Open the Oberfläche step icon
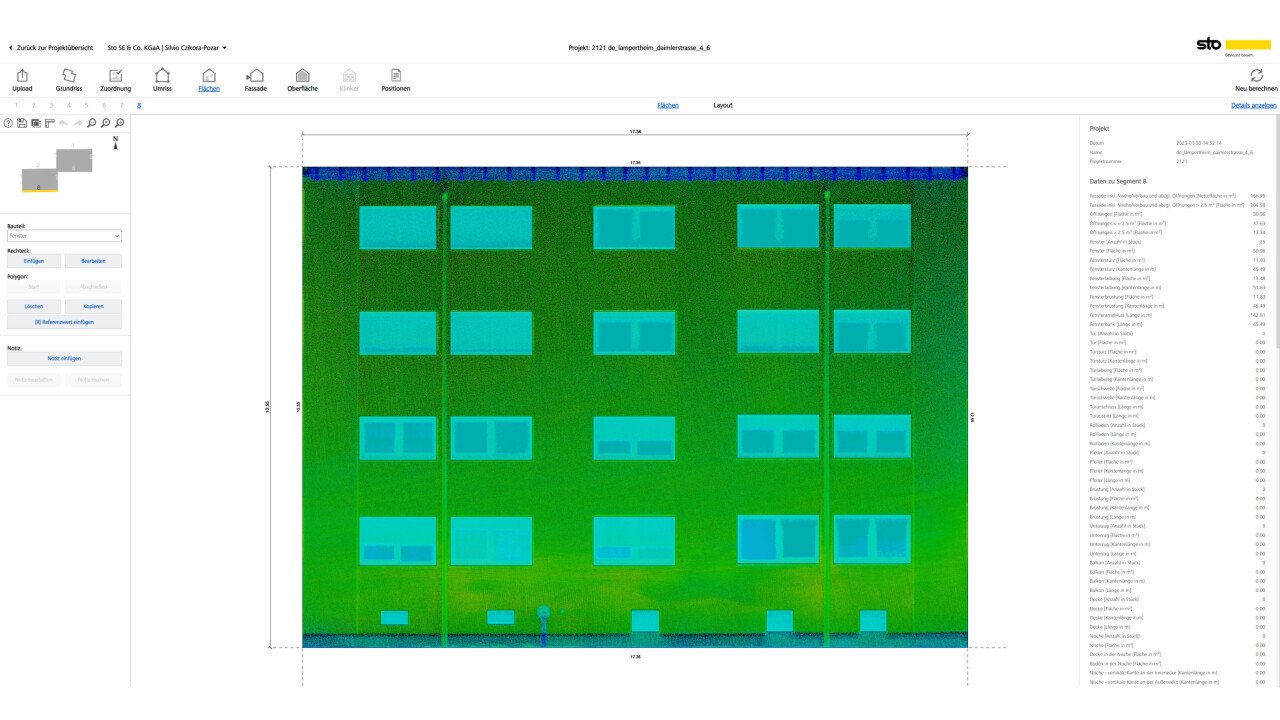Screen dimensions: 1280x720 (302, 75)
